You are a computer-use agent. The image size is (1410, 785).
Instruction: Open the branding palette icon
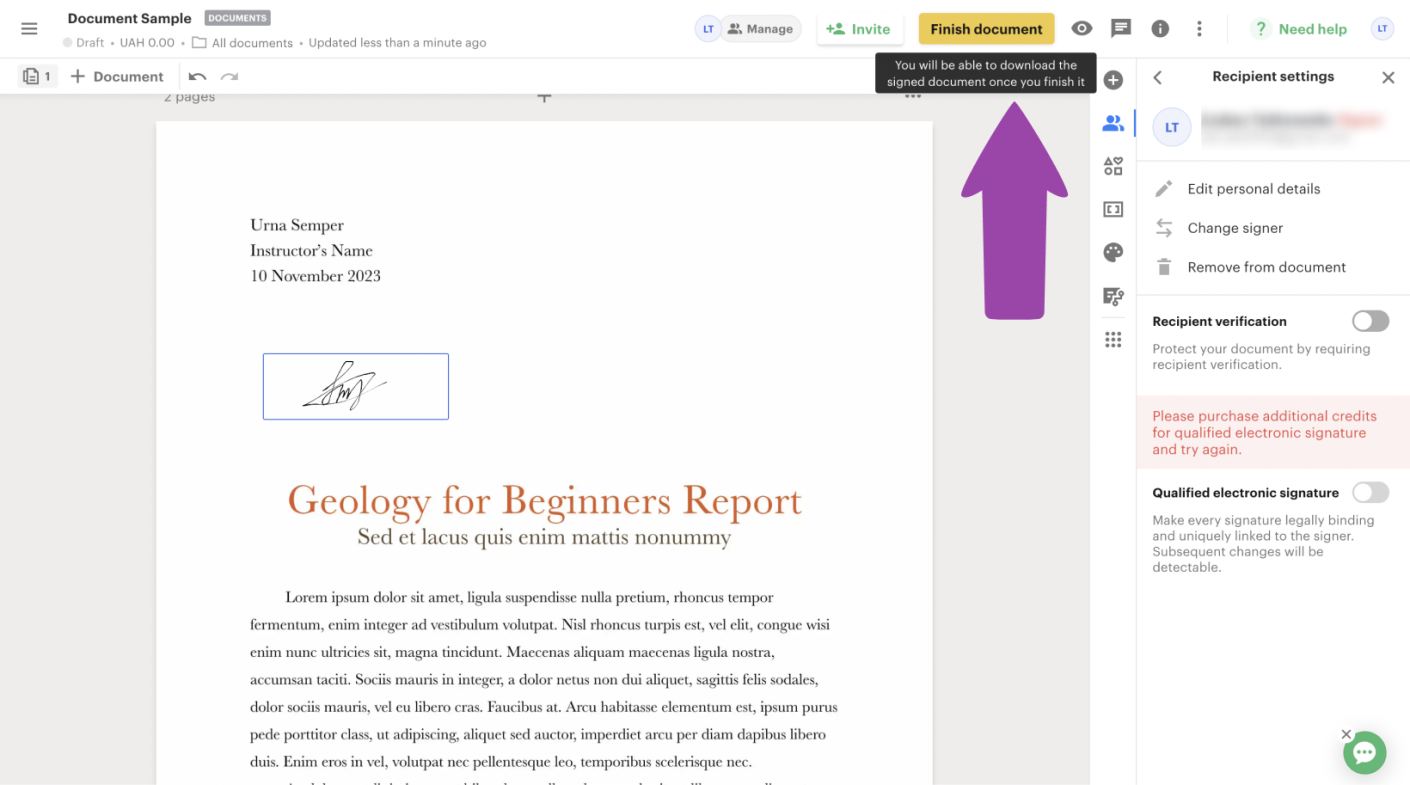[1112, 252]
